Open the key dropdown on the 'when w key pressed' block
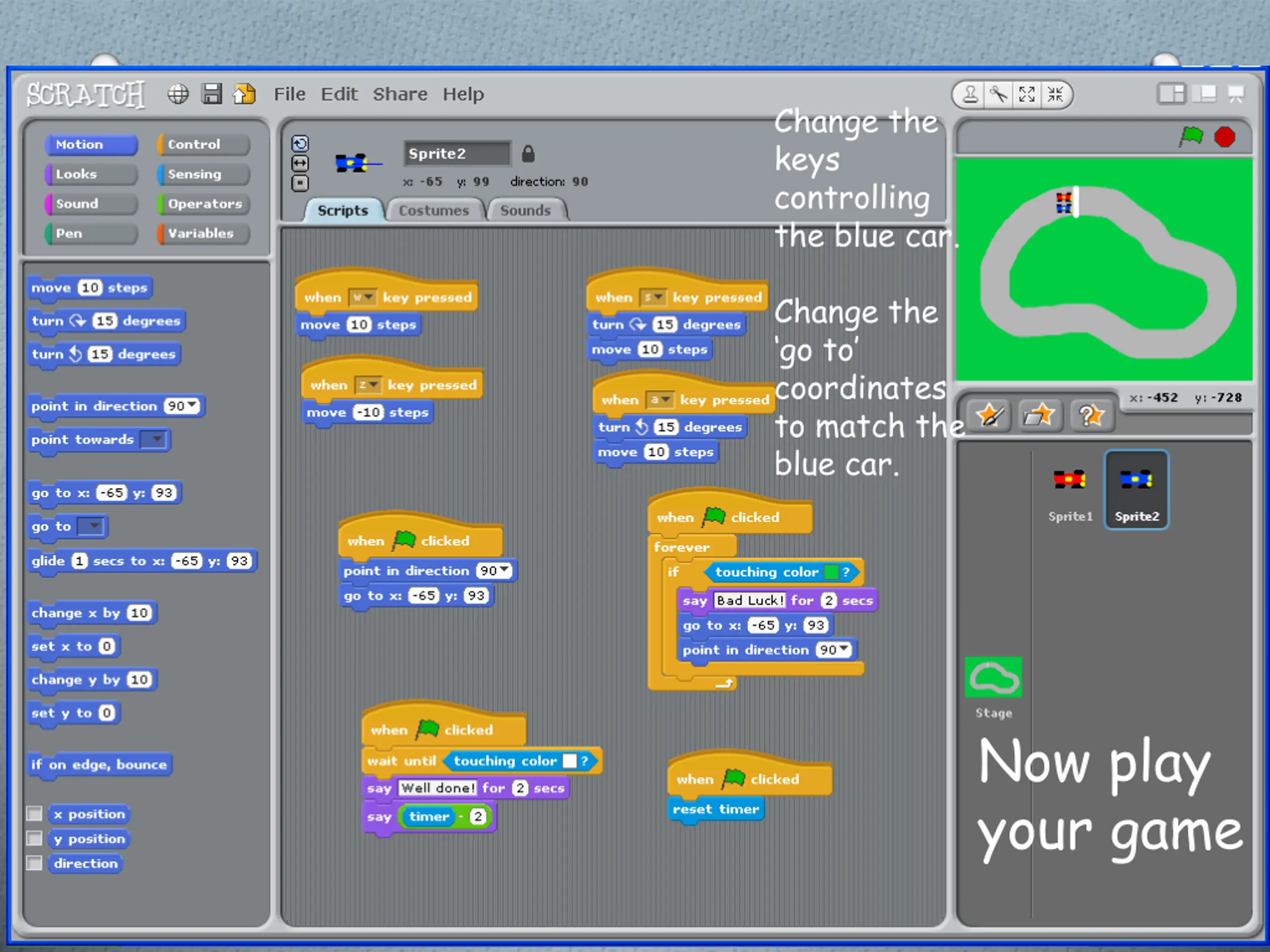Viewport: 1270px width, 952px height. (363, 297)
